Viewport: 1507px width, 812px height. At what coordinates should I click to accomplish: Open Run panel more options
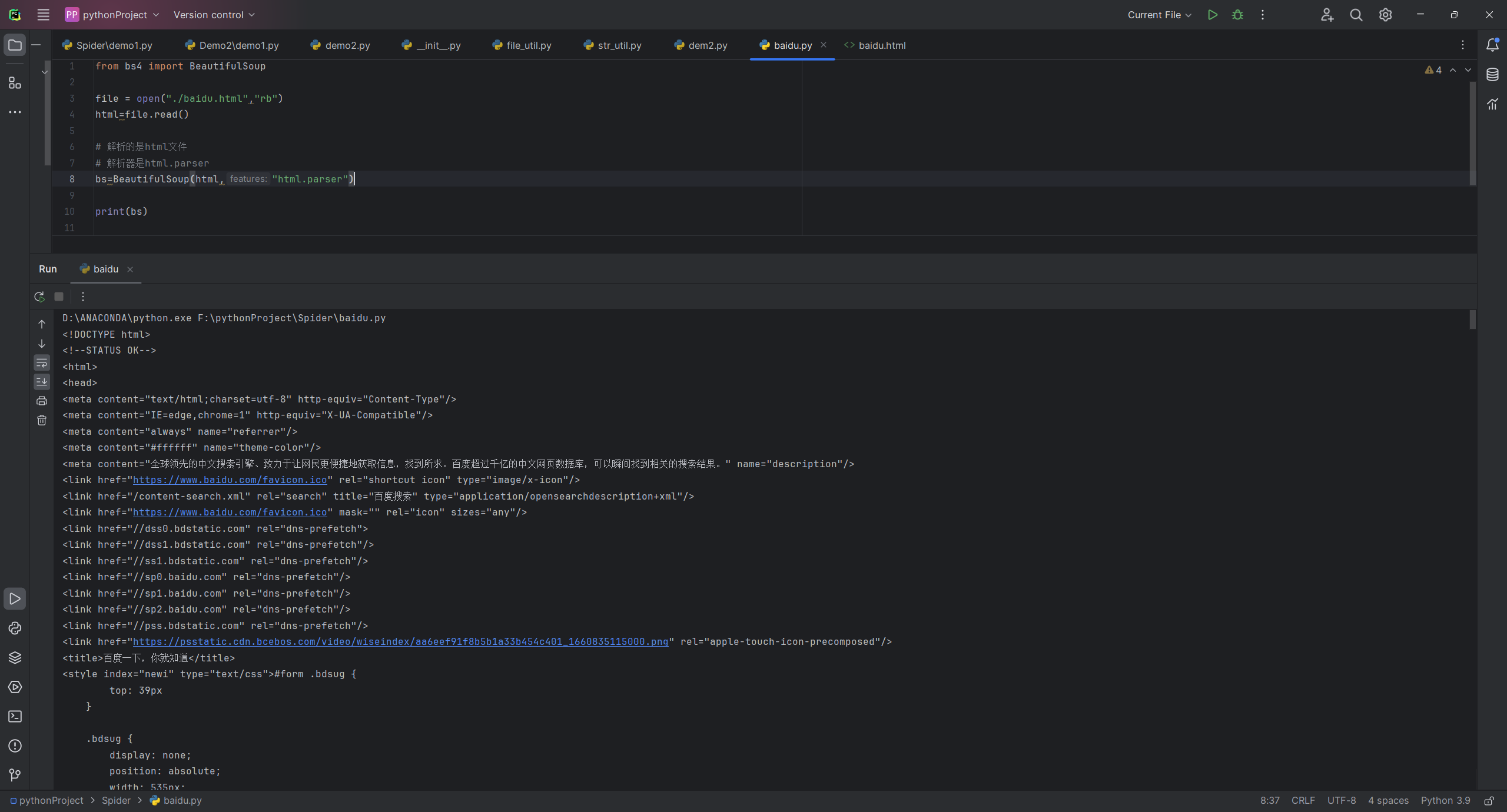pyautogui.click(x=83, y=297)
